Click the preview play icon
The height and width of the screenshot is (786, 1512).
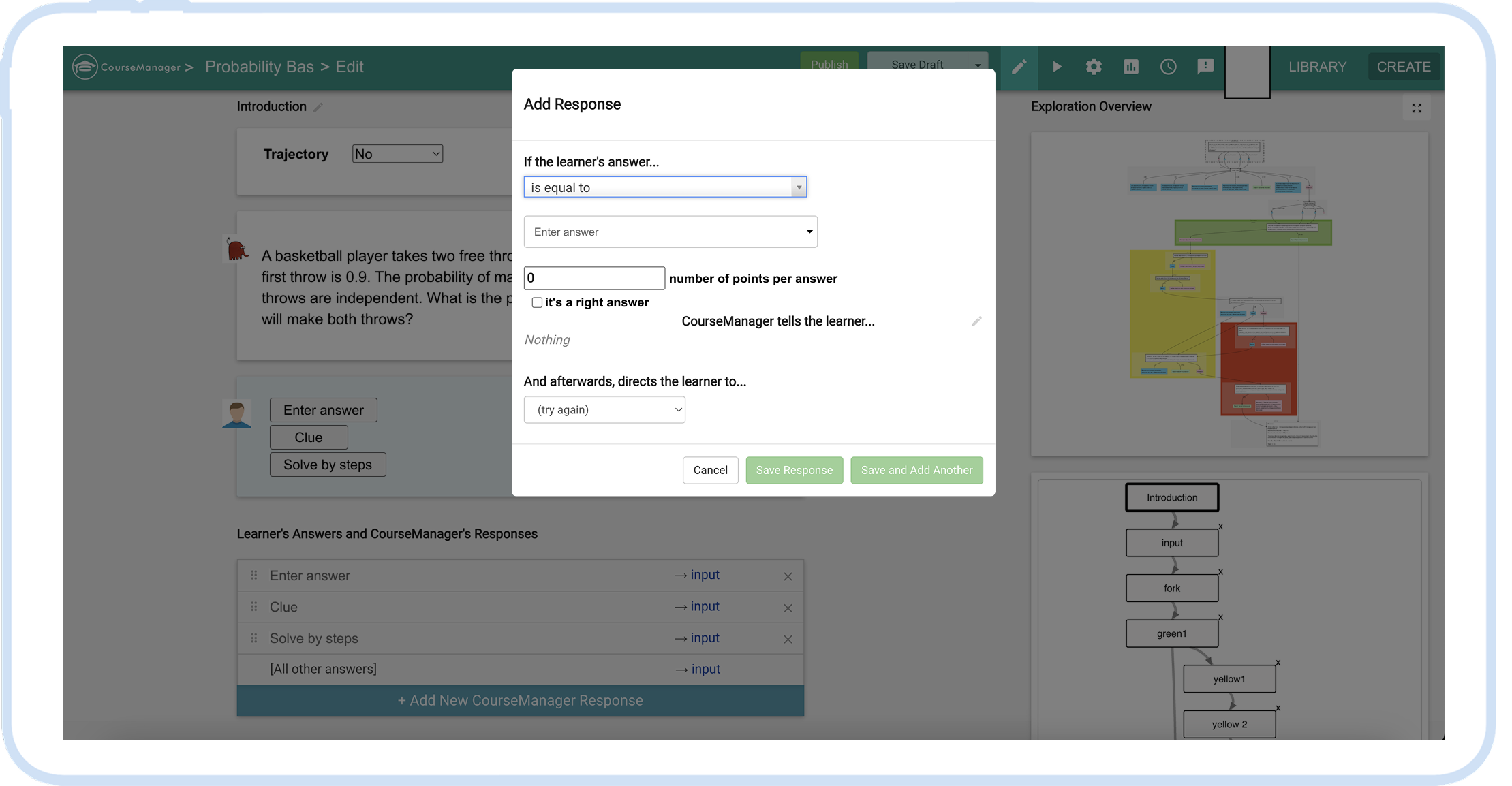pyautogui.click(x=1057, y=67)
